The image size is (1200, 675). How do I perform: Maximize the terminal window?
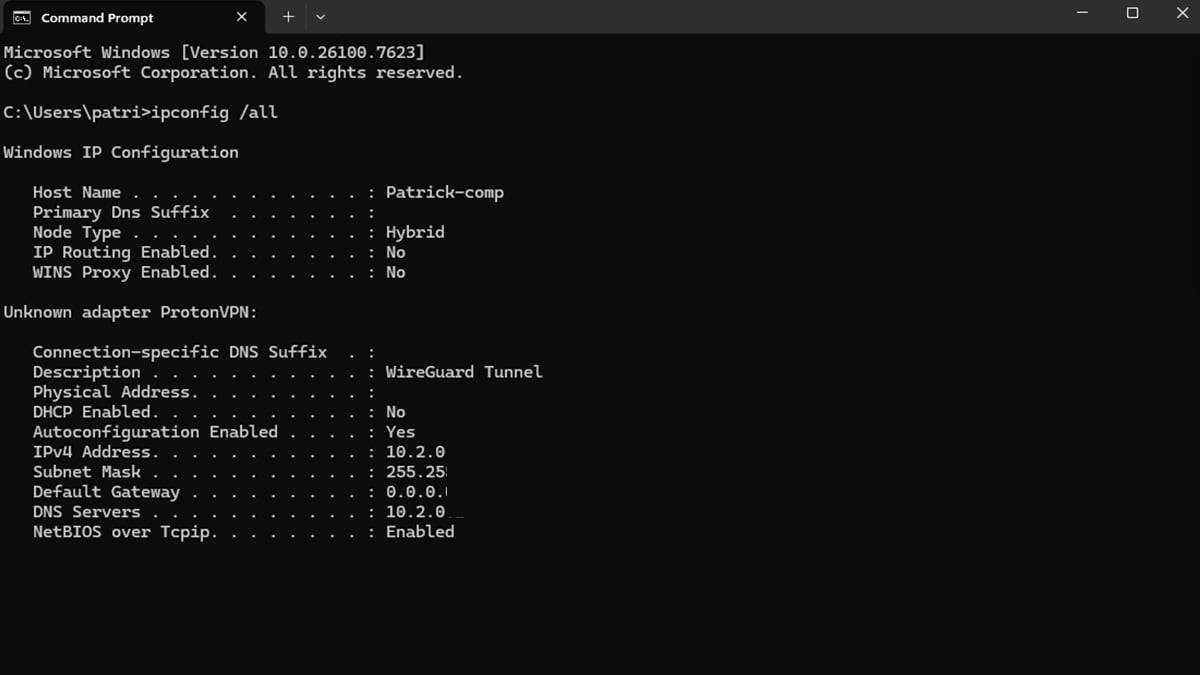tap(1132, 14)
